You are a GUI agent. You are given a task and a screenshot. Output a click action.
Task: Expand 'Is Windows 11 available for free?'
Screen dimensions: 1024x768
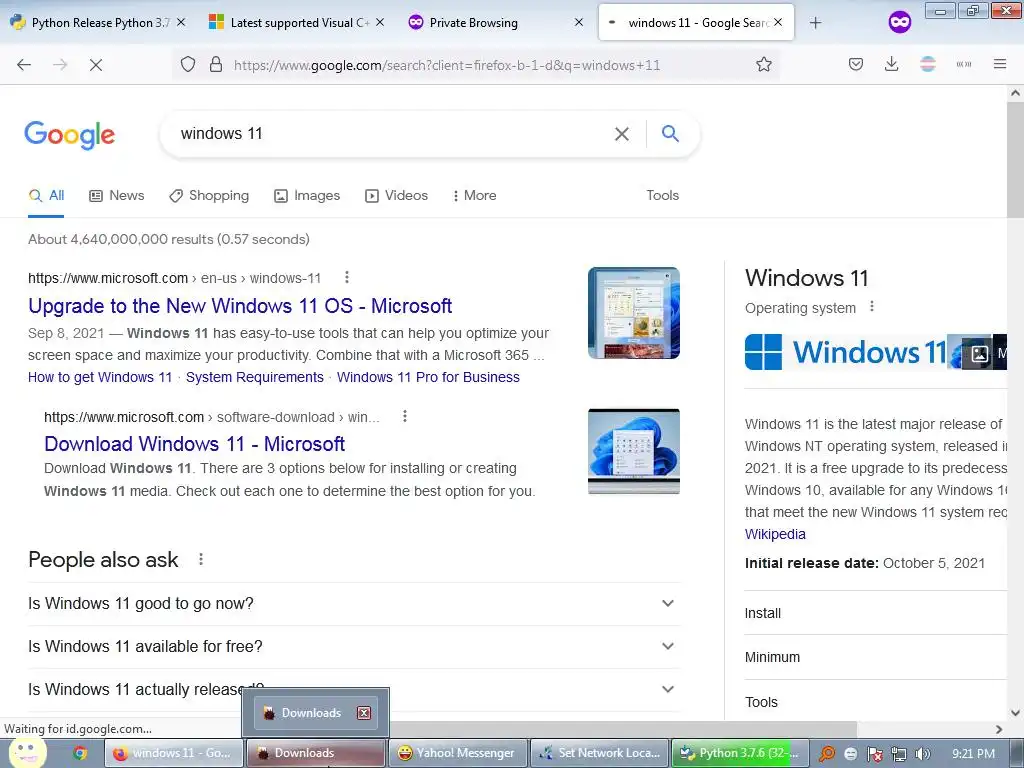pyautogui.click(x=354, y=647)
